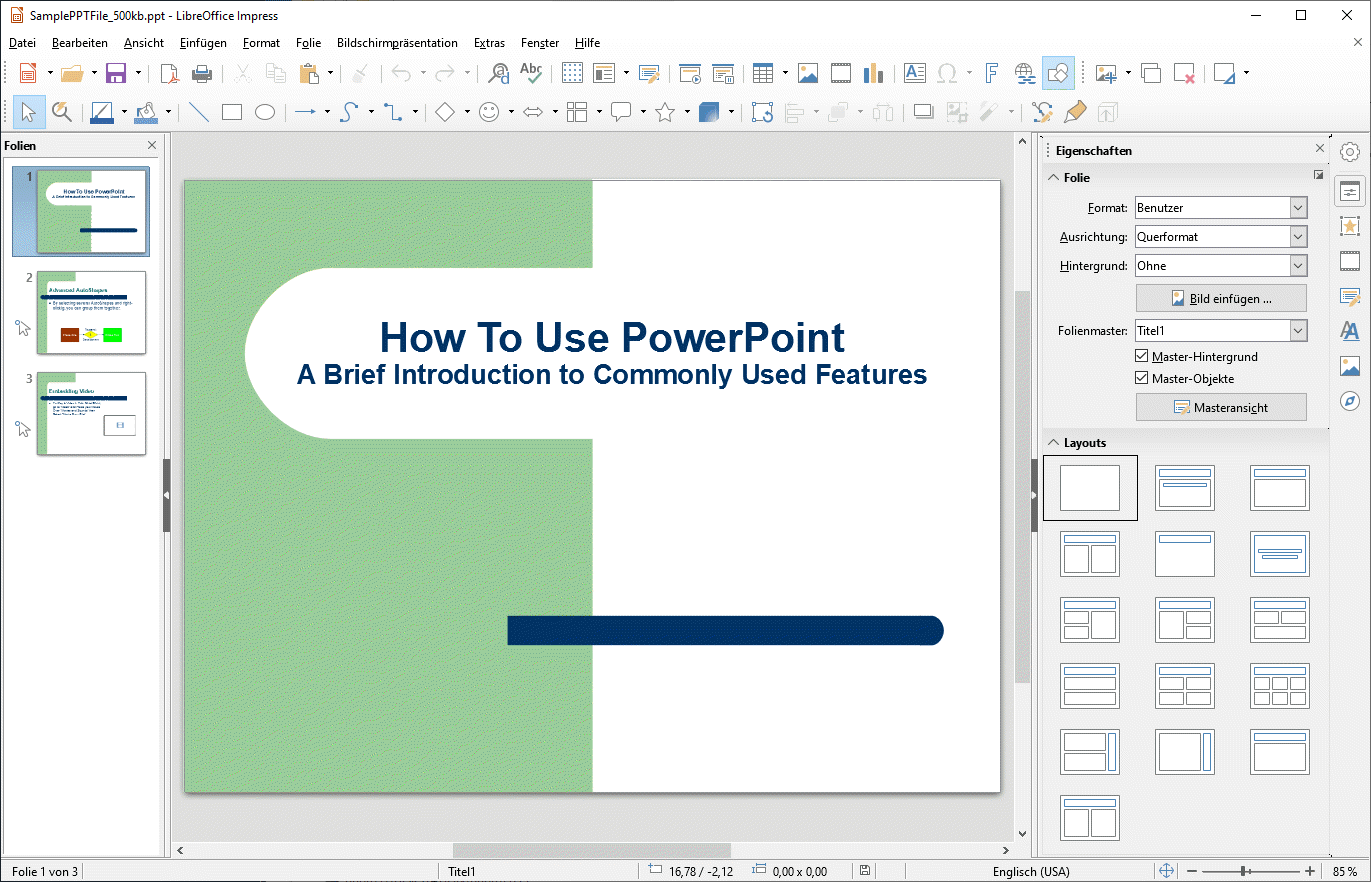The width and height of the screenshot is (1371, 882).
Task: Click the Rotate object tool
Action: (763, 112)
